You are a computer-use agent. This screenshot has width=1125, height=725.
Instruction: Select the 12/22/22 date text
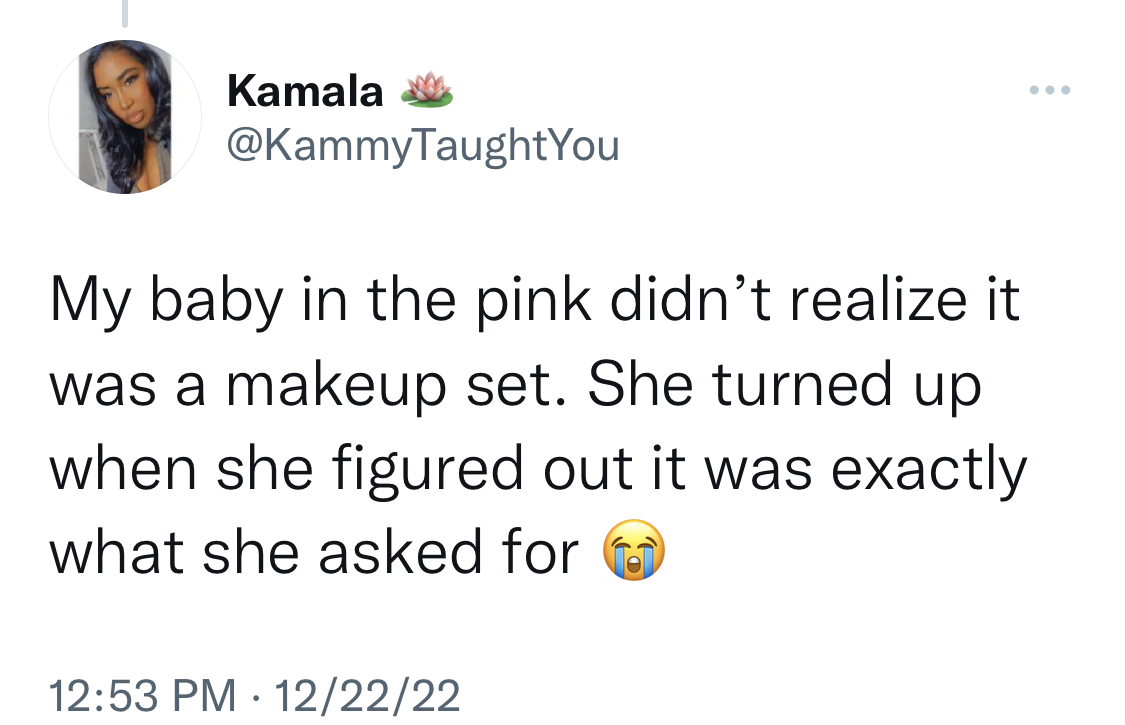[367, 696]
